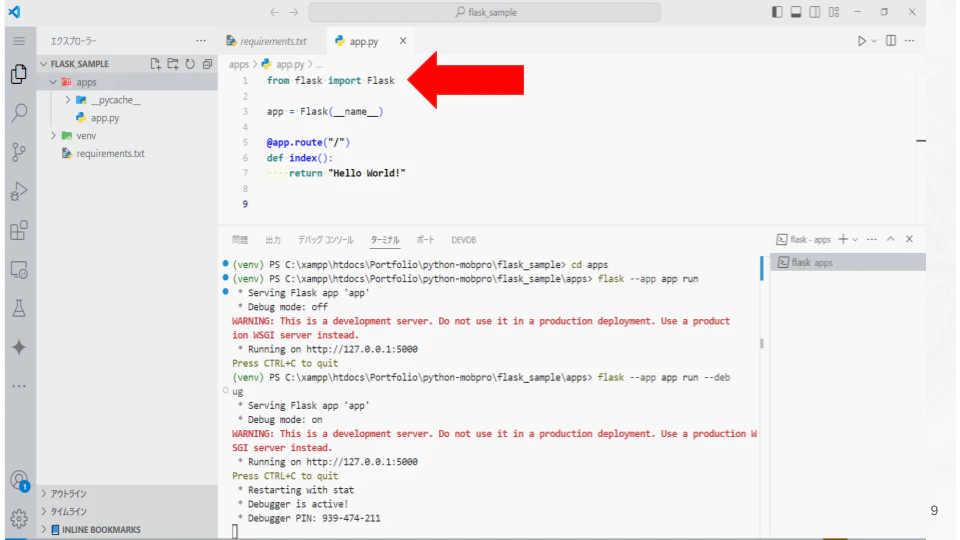960x540 pixels.
Task: Open the Explorer view in activity bar
Action: 19,74
